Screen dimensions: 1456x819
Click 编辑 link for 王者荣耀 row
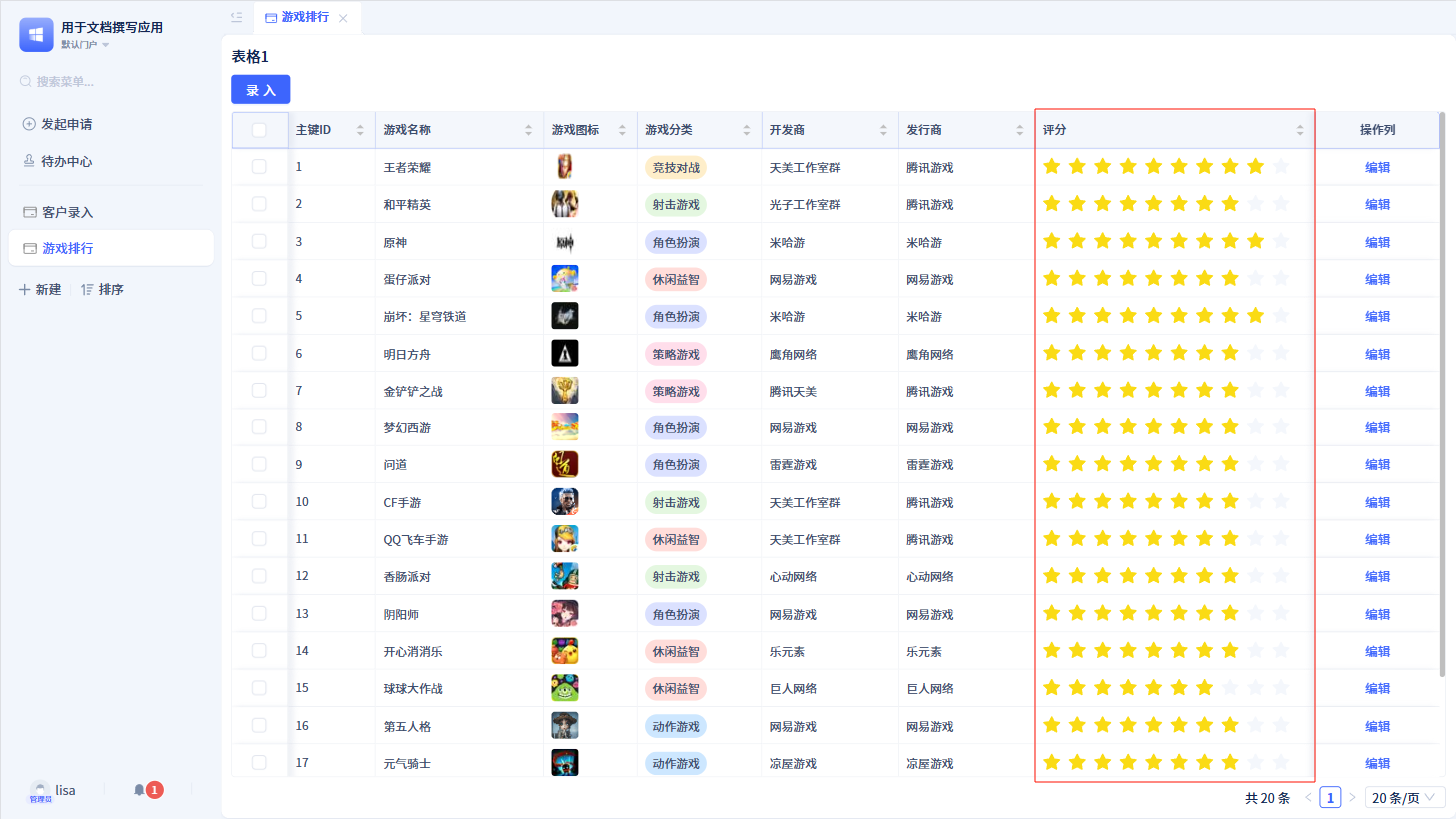(x=1377, y=167)
